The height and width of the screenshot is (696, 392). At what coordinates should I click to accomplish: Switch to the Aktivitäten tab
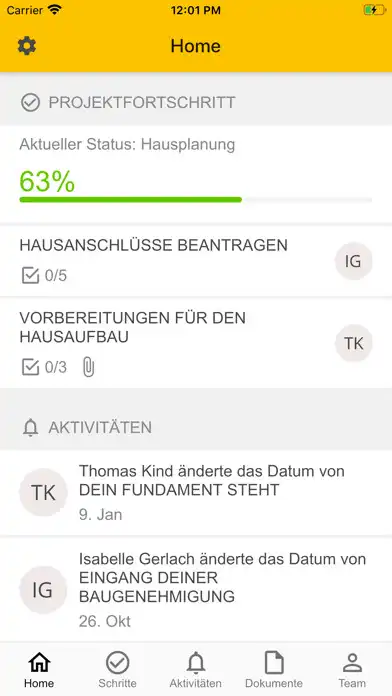point(195,669)
